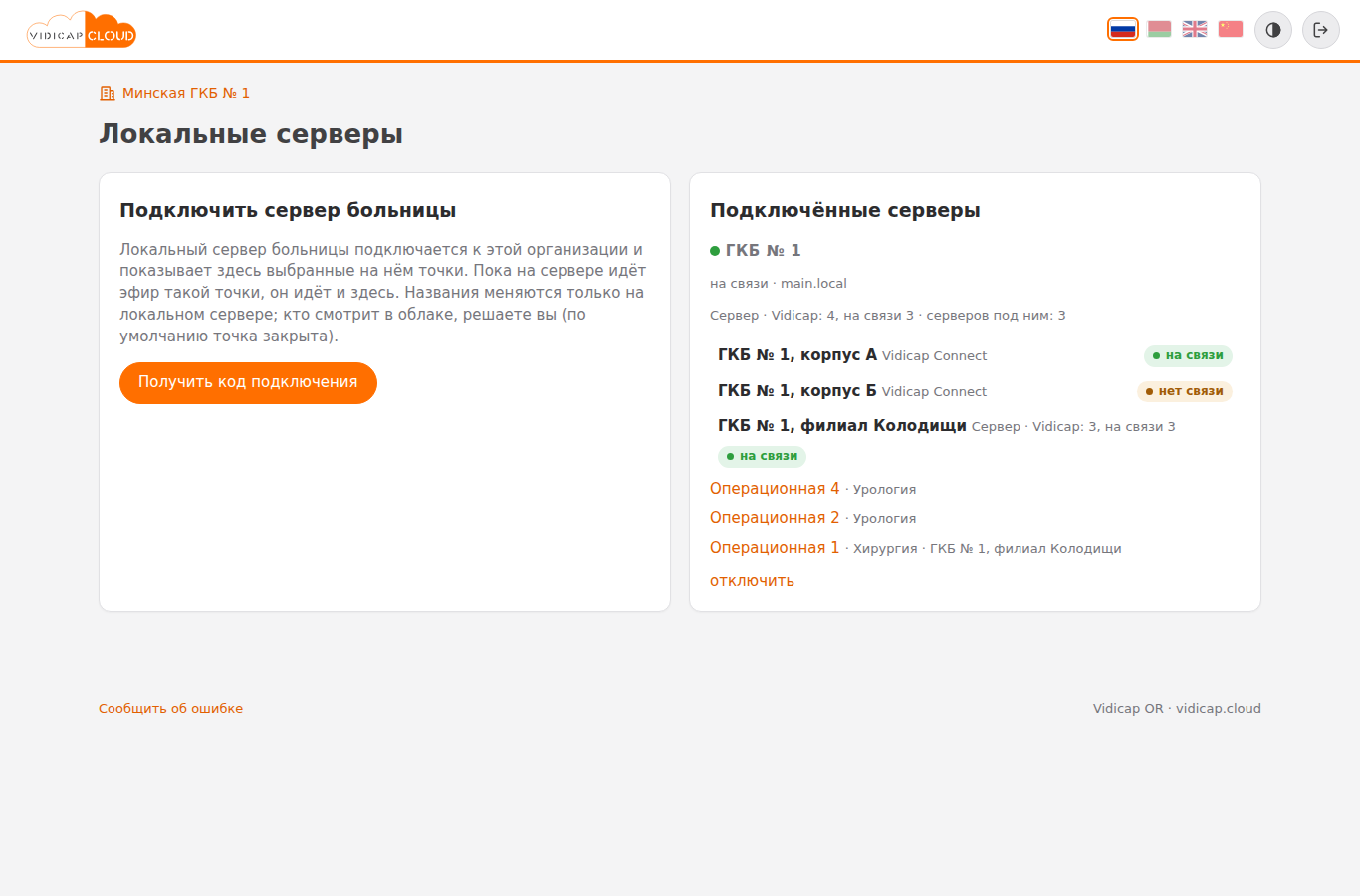Click green status dot beside ГКБ № 1

tap(715, 251)
